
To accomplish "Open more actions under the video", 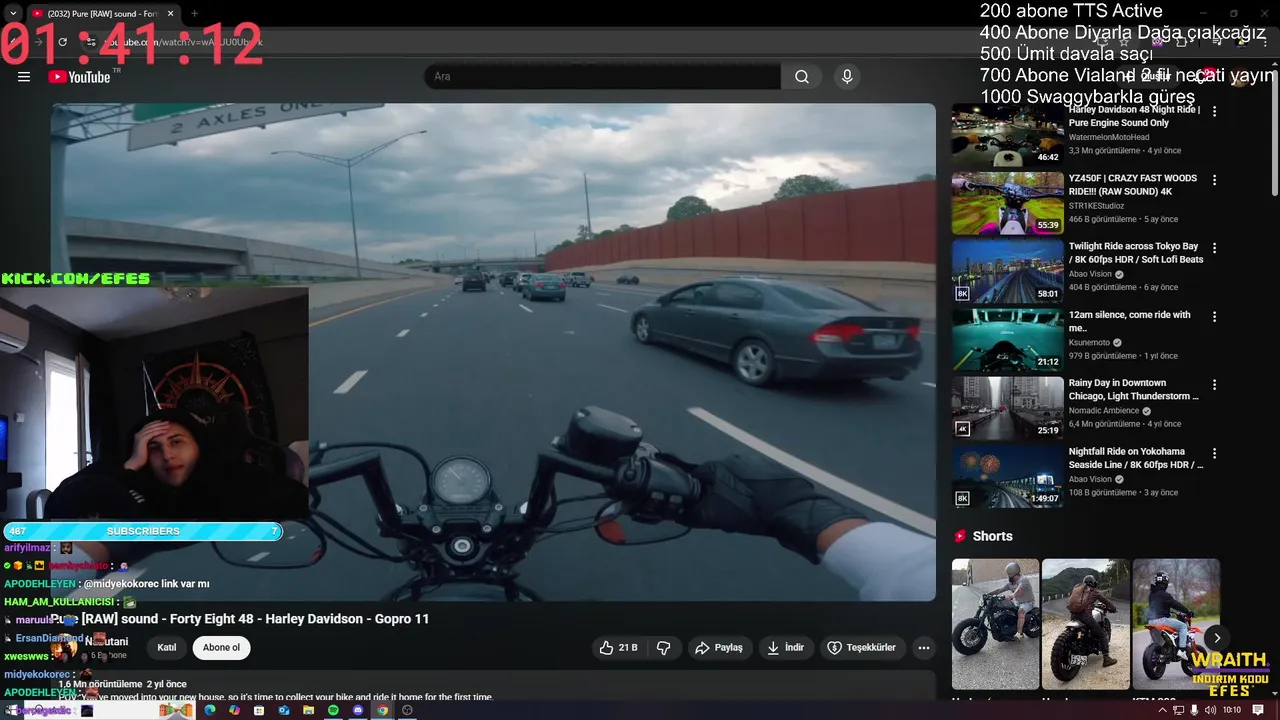I will pyautogui.click(x=923, y=648).
